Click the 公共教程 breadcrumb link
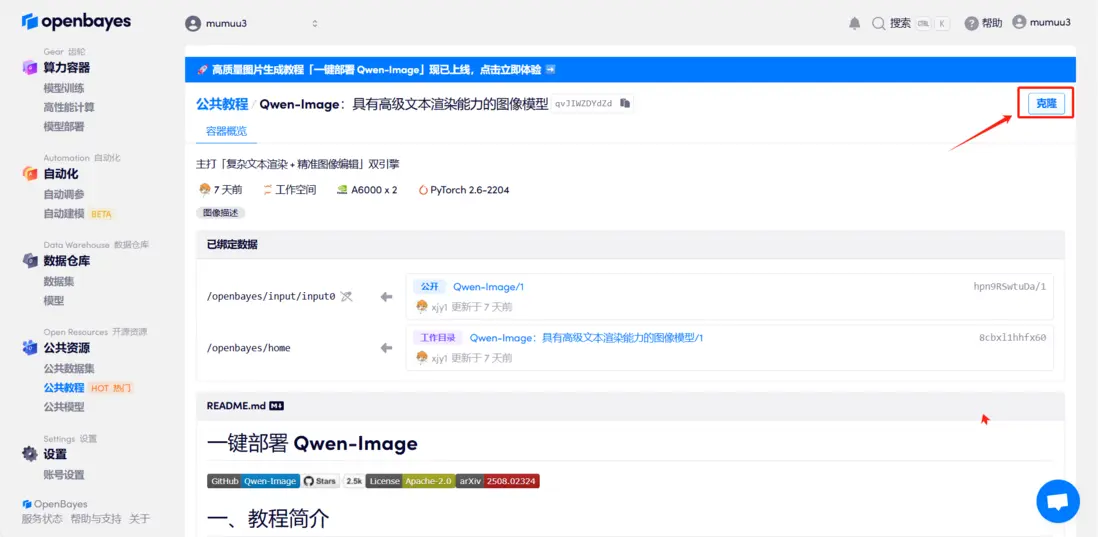This screenshot has height=537, width=1098. [x=222, y=104]
